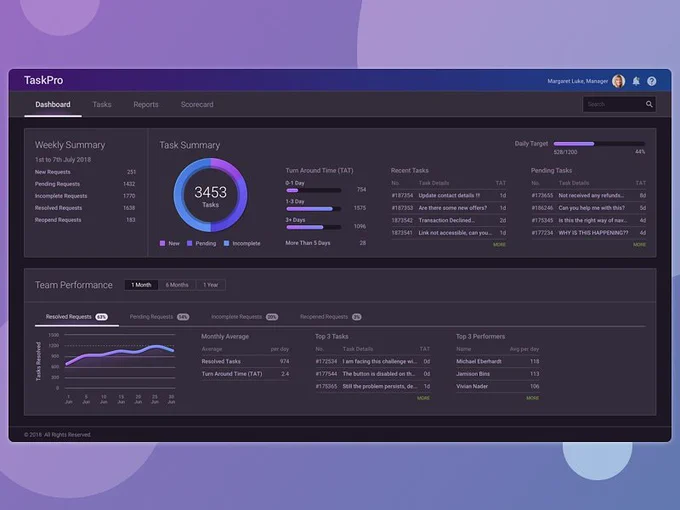Click the TaskPro logo

(x=43, y=80)
